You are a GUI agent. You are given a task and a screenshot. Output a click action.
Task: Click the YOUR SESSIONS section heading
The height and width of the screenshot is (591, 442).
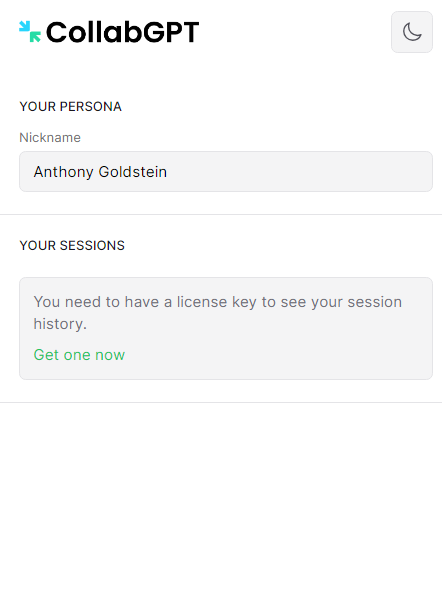click(x=72, y=246)
